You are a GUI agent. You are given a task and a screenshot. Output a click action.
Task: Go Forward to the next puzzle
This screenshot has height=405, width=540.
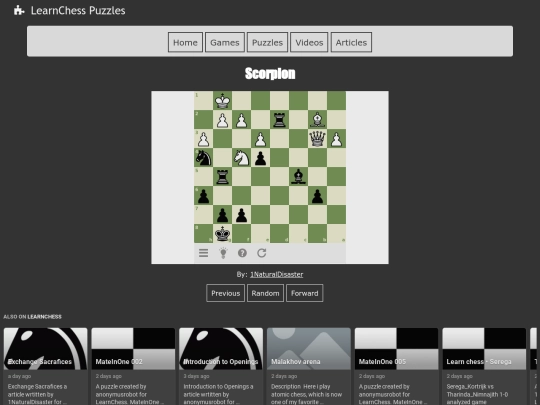coord(304,293)
